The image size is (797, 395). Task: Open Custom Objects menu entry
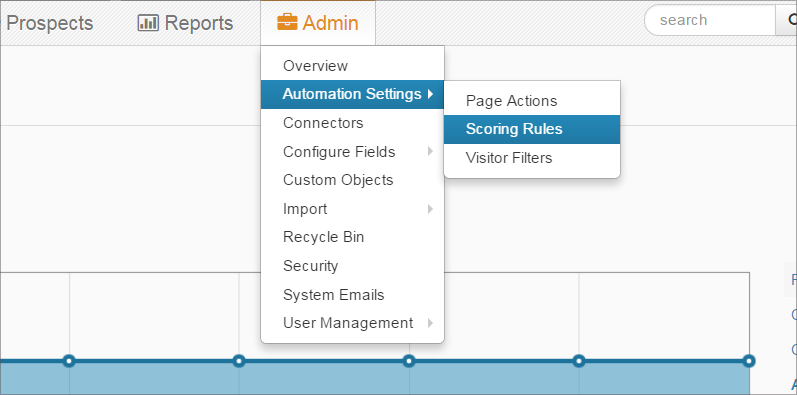tap(352, 180)
